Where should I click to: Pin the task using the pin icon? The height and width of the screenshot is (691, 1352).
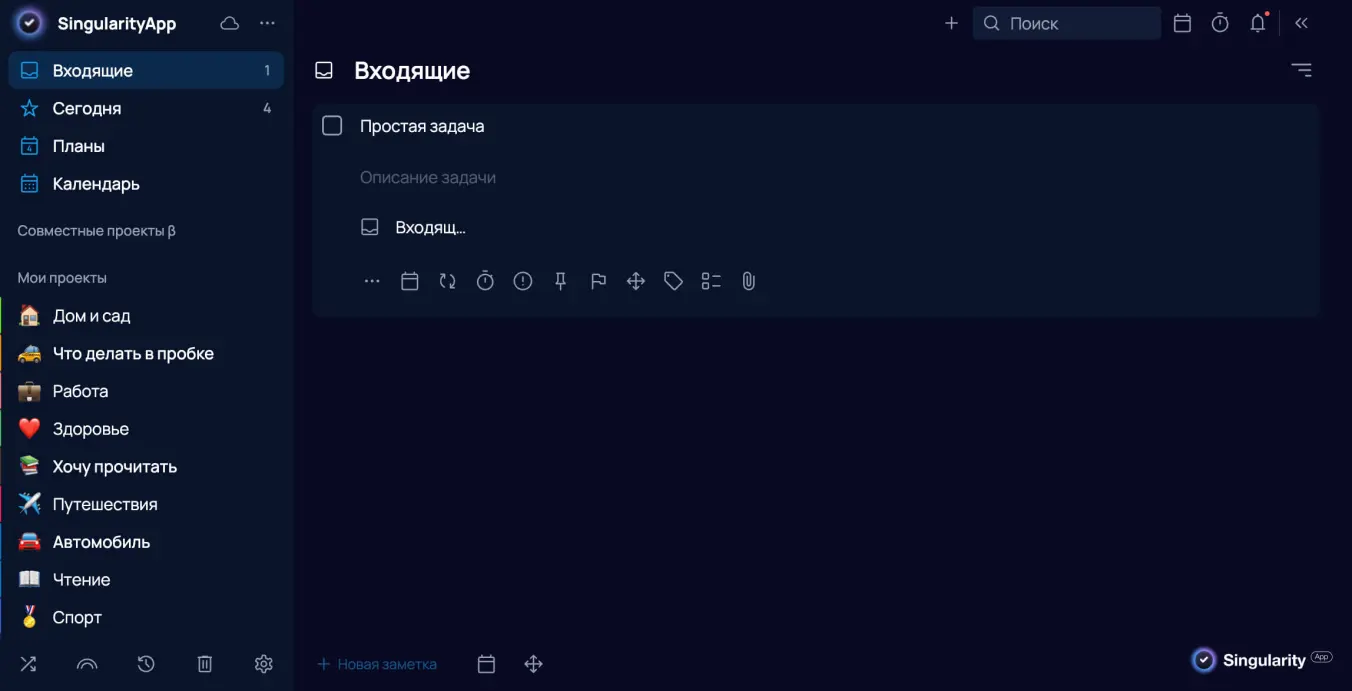(x=560, y=281)
